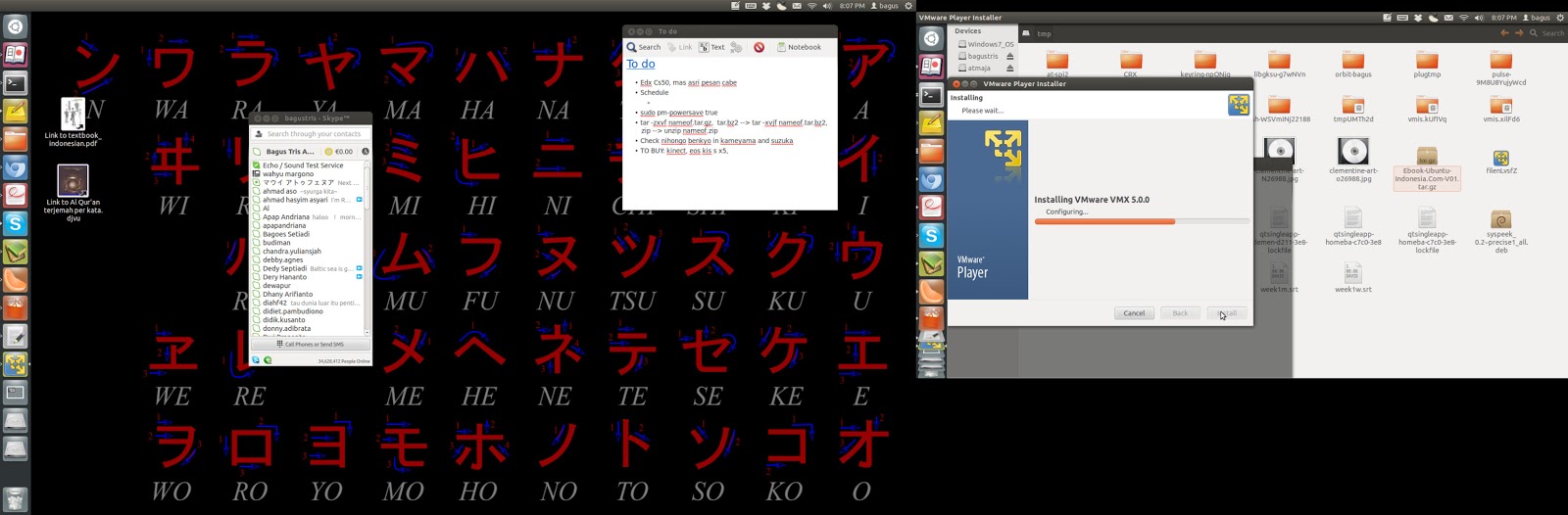Eject atmaja device in file manager sidebar
Viewport: 1568px width, 515px height.
tap(1010, 69)
